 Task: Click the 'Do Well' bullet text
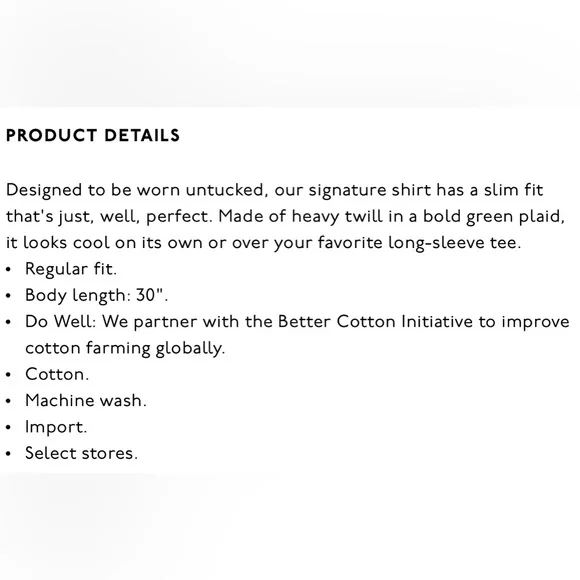297,335
